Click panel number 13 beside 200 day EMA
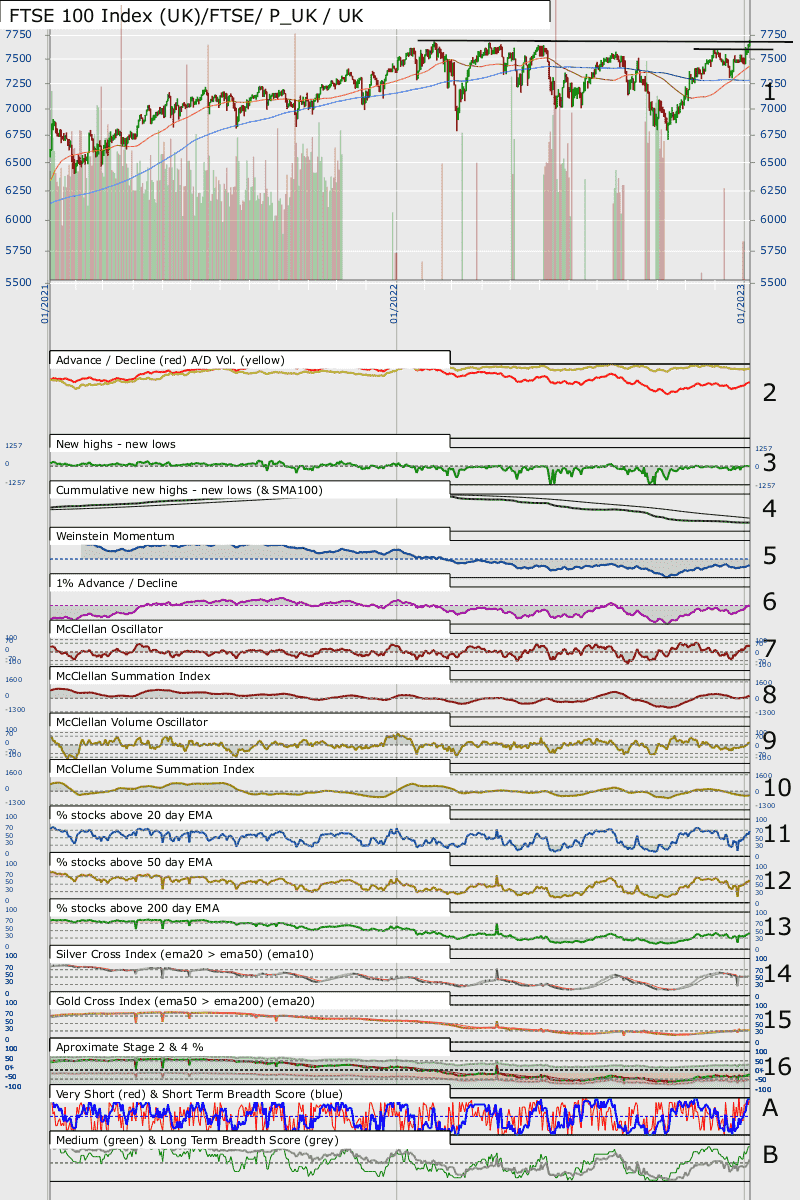The image size is (800, 1200). pos(777,927)
